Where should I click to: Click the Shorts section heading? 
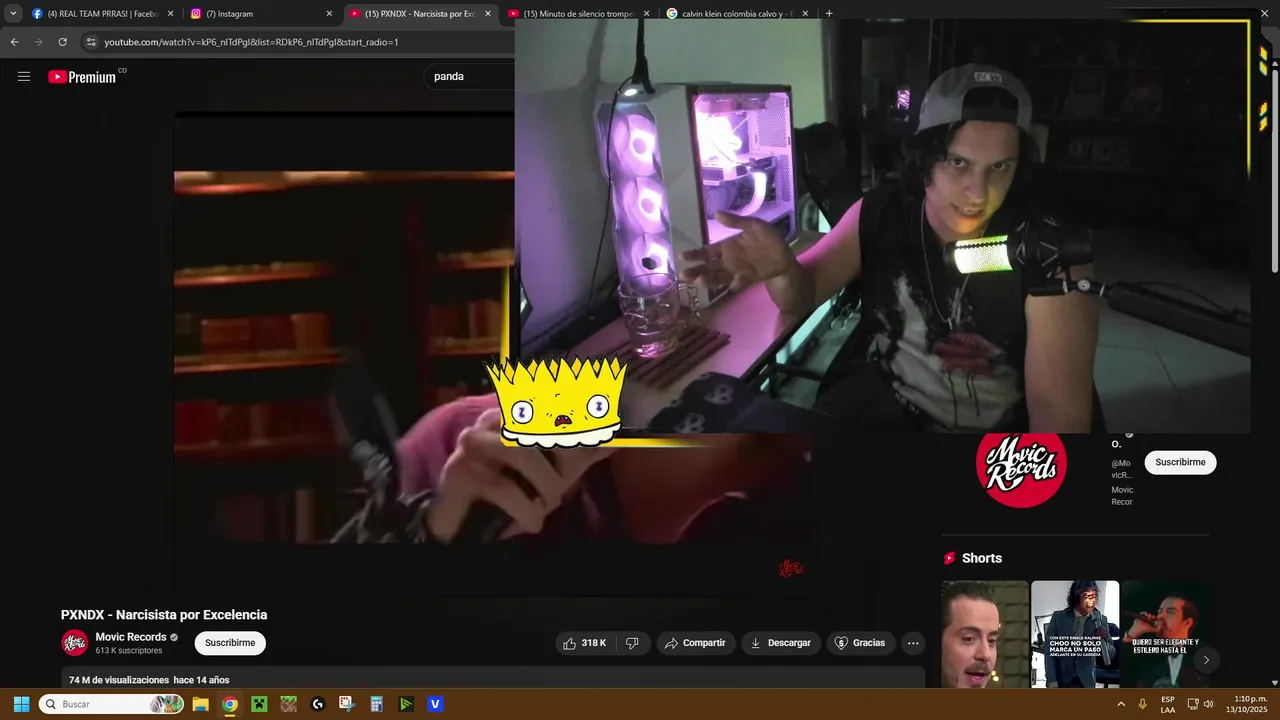point(982,558)
